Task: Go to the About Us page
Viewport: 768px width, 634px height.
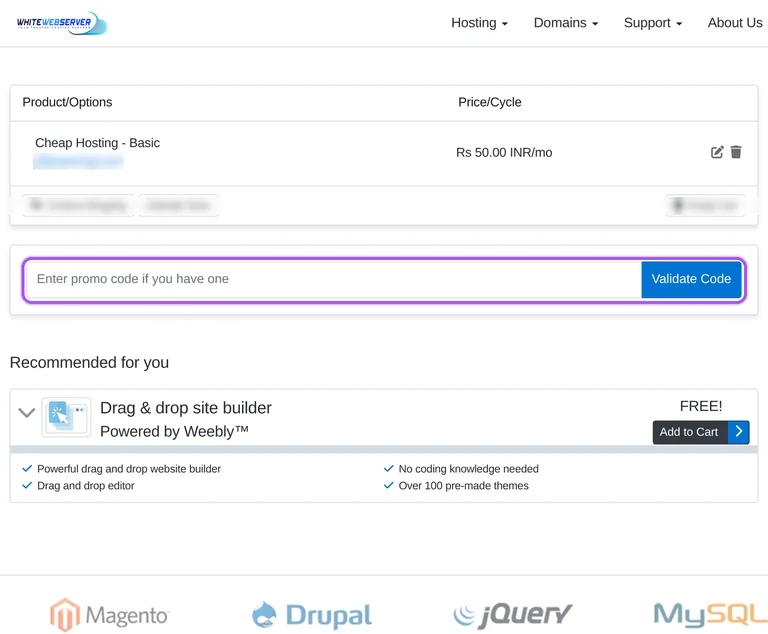Action: 735,23
